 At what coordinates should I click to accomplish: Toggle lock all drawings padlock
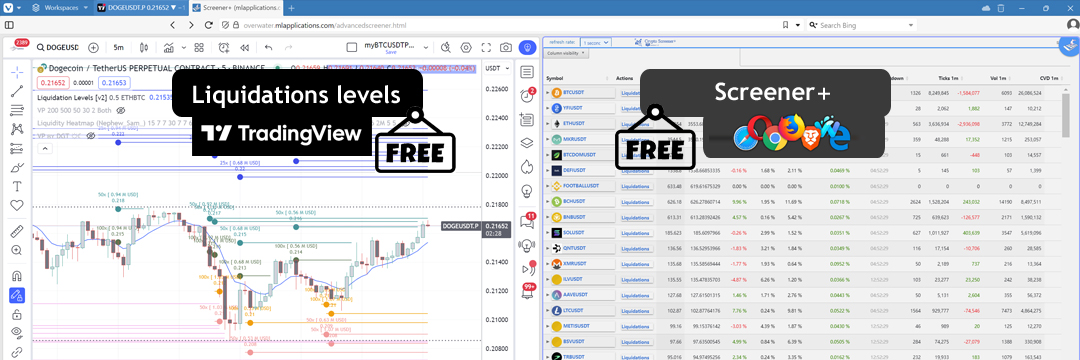tap(17, 315)
